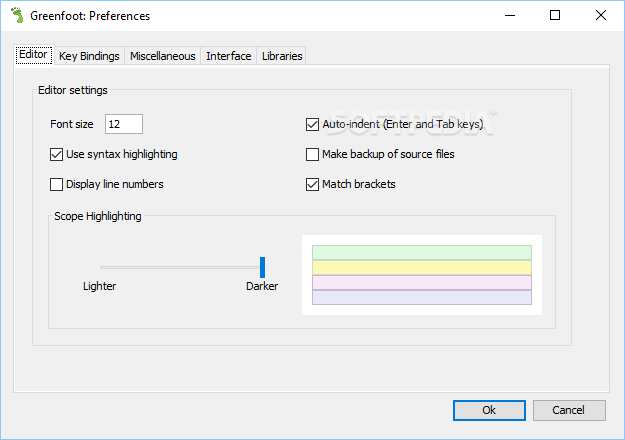Open the Miscellaneous tab

[163, 56]
